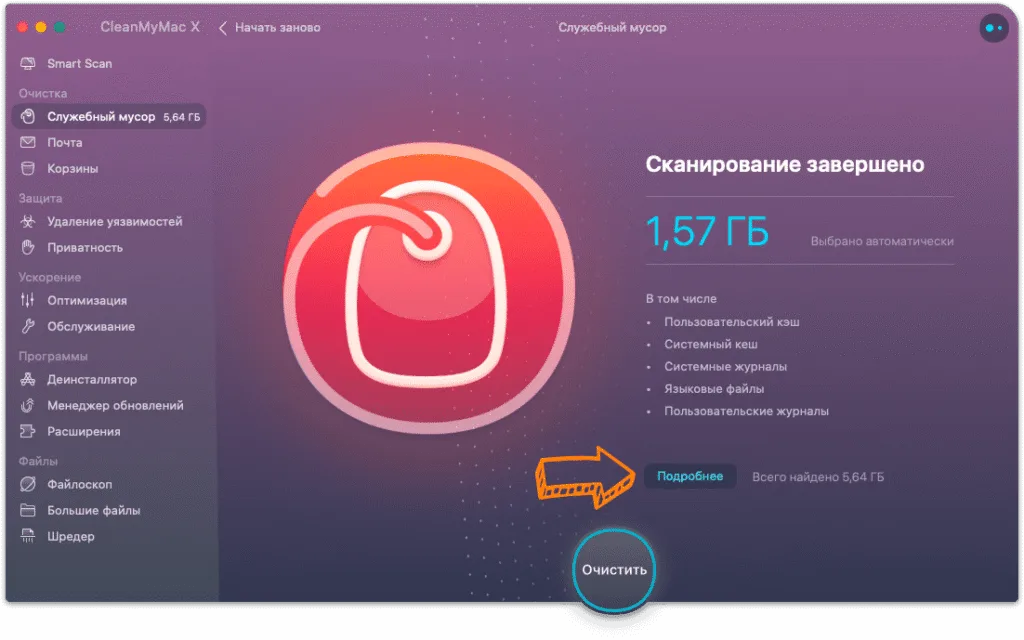Viewport: 1024px width, 640px height.
Task: Click the Программы section header
Action: click(x=53, y=357)
